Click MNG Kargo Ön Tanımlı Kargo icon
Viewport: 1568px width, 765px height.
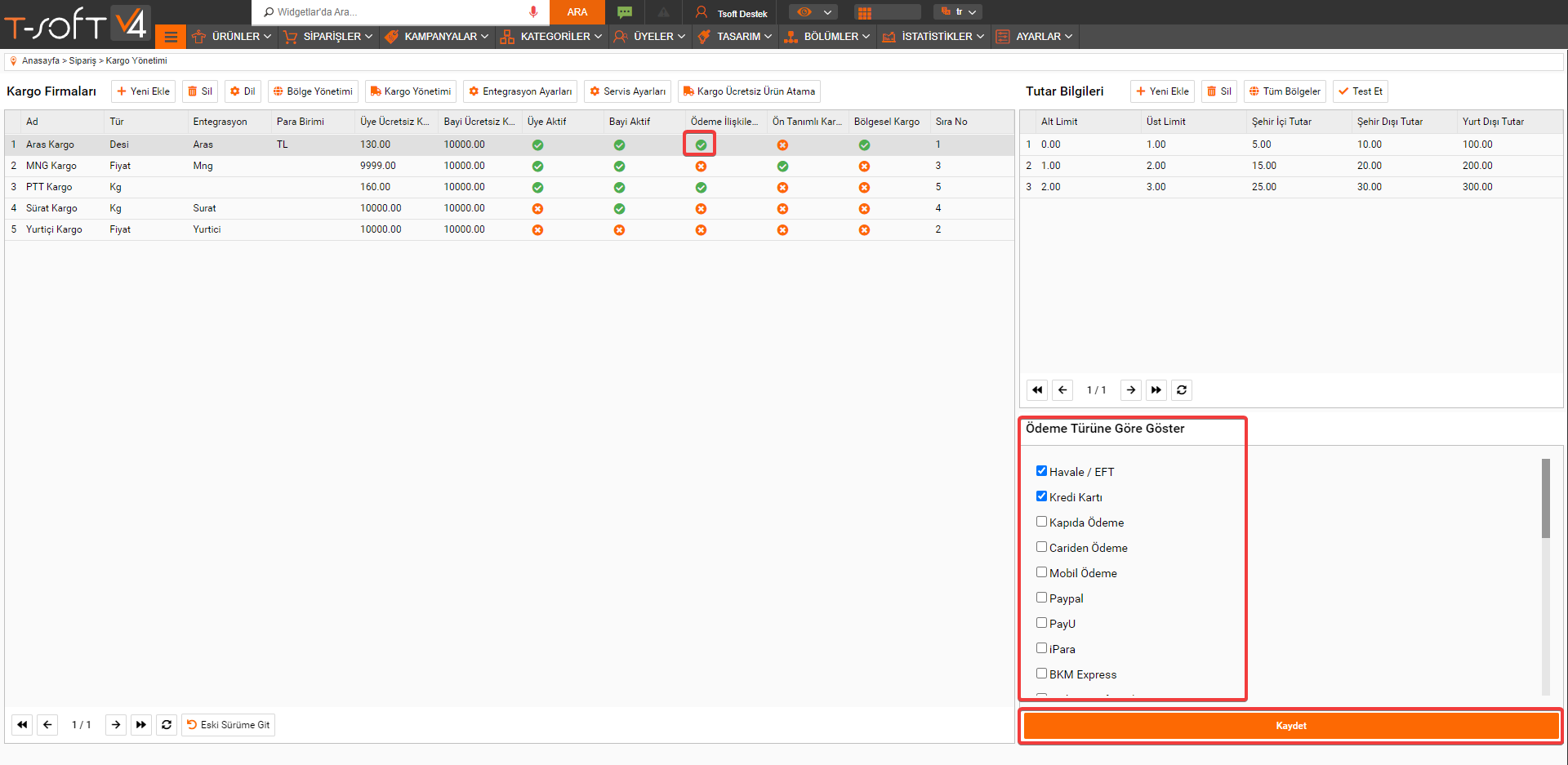pyautogui.click(x=782, y=167)
